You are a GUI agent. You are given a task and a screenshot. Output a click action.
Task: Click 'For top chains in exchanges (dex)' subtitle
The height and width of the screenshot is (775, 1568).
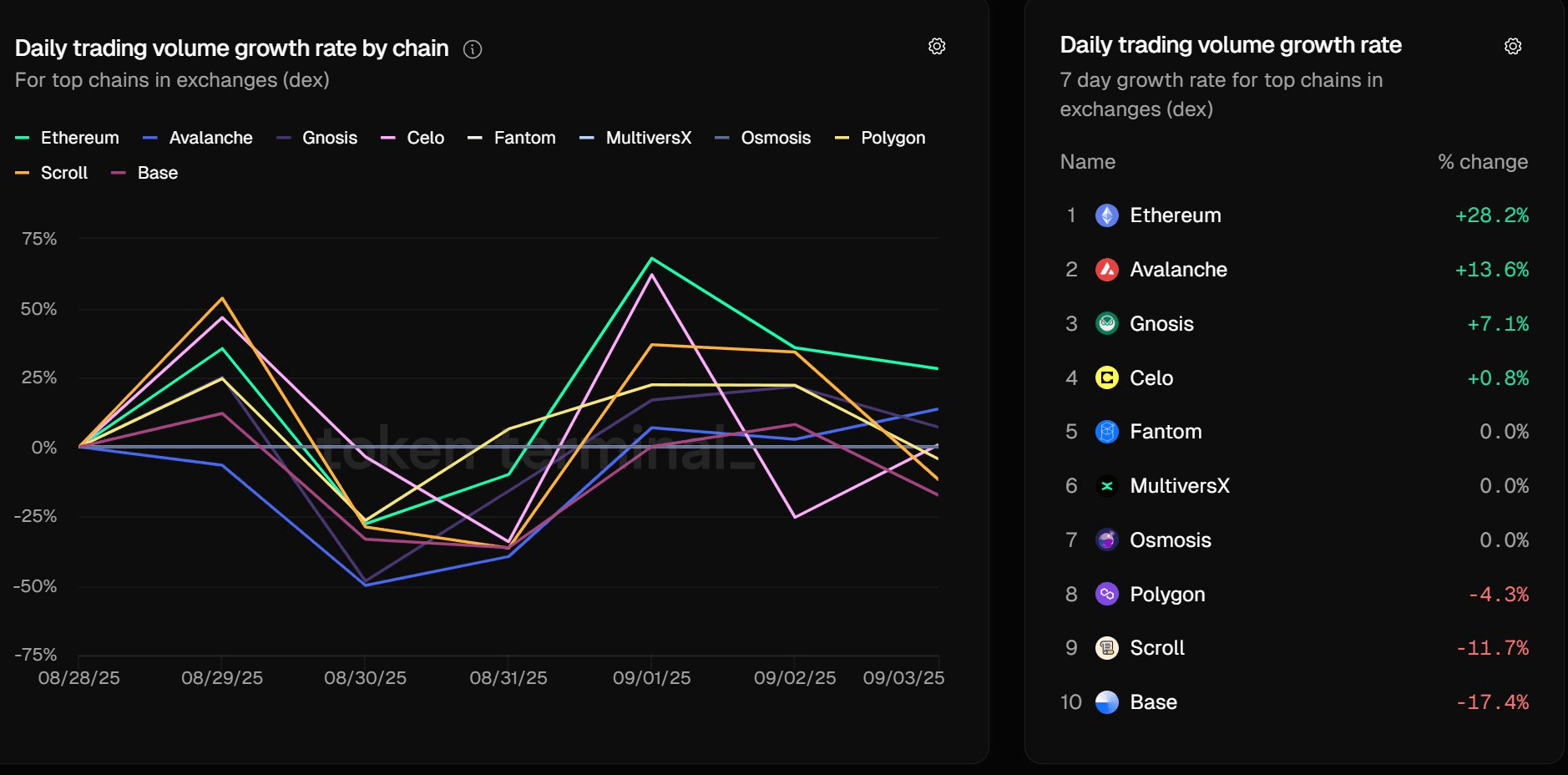(x=172, y=80)
